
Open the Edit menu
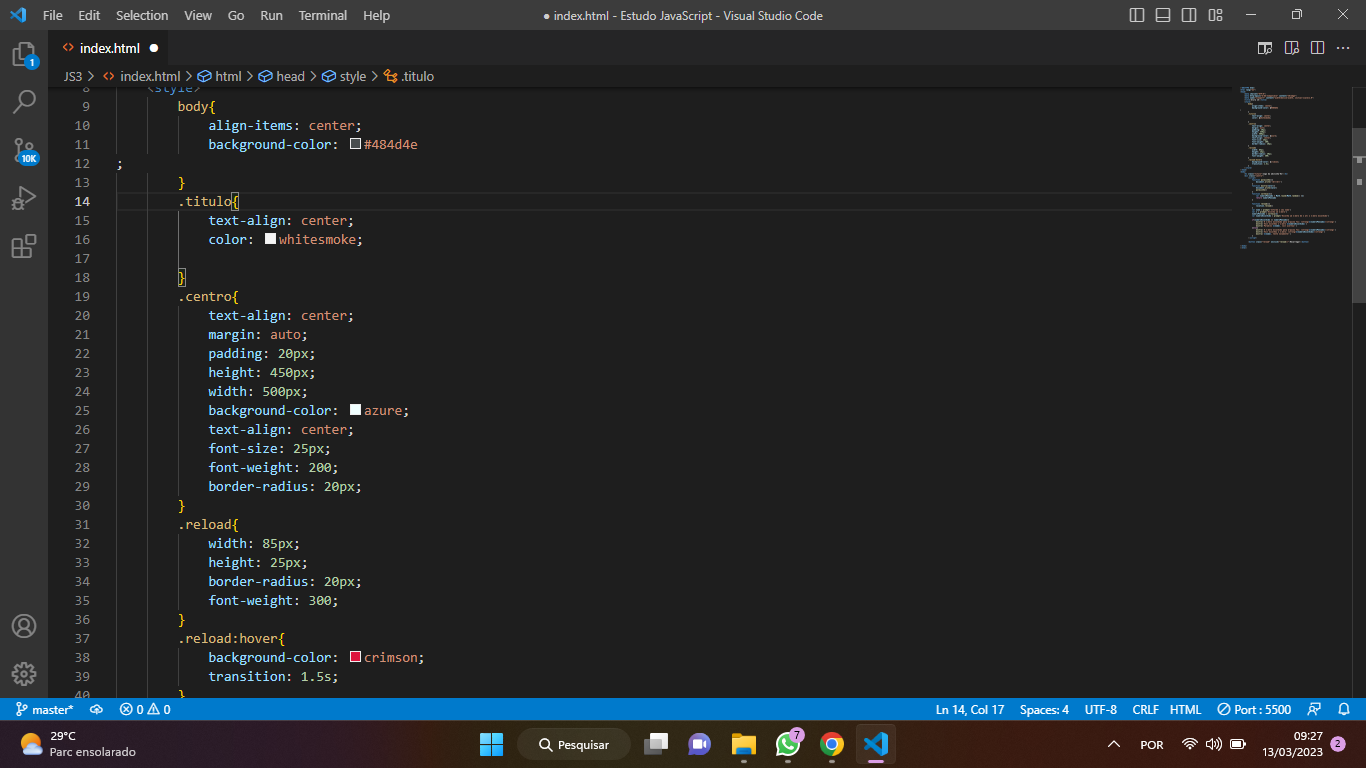[89, 15]
